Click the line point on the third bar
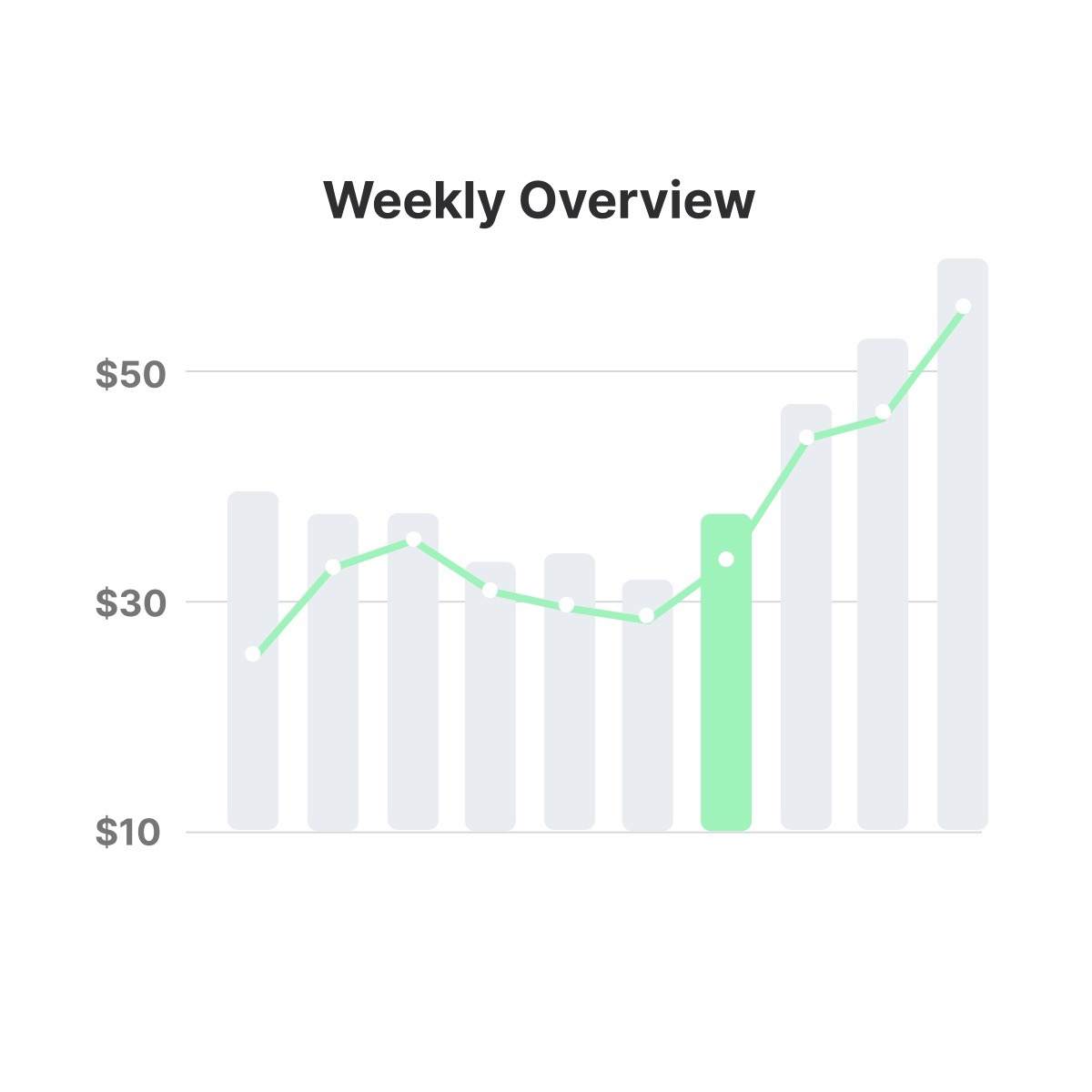The image size is (1092, 1092). click(x=413, y=540)
